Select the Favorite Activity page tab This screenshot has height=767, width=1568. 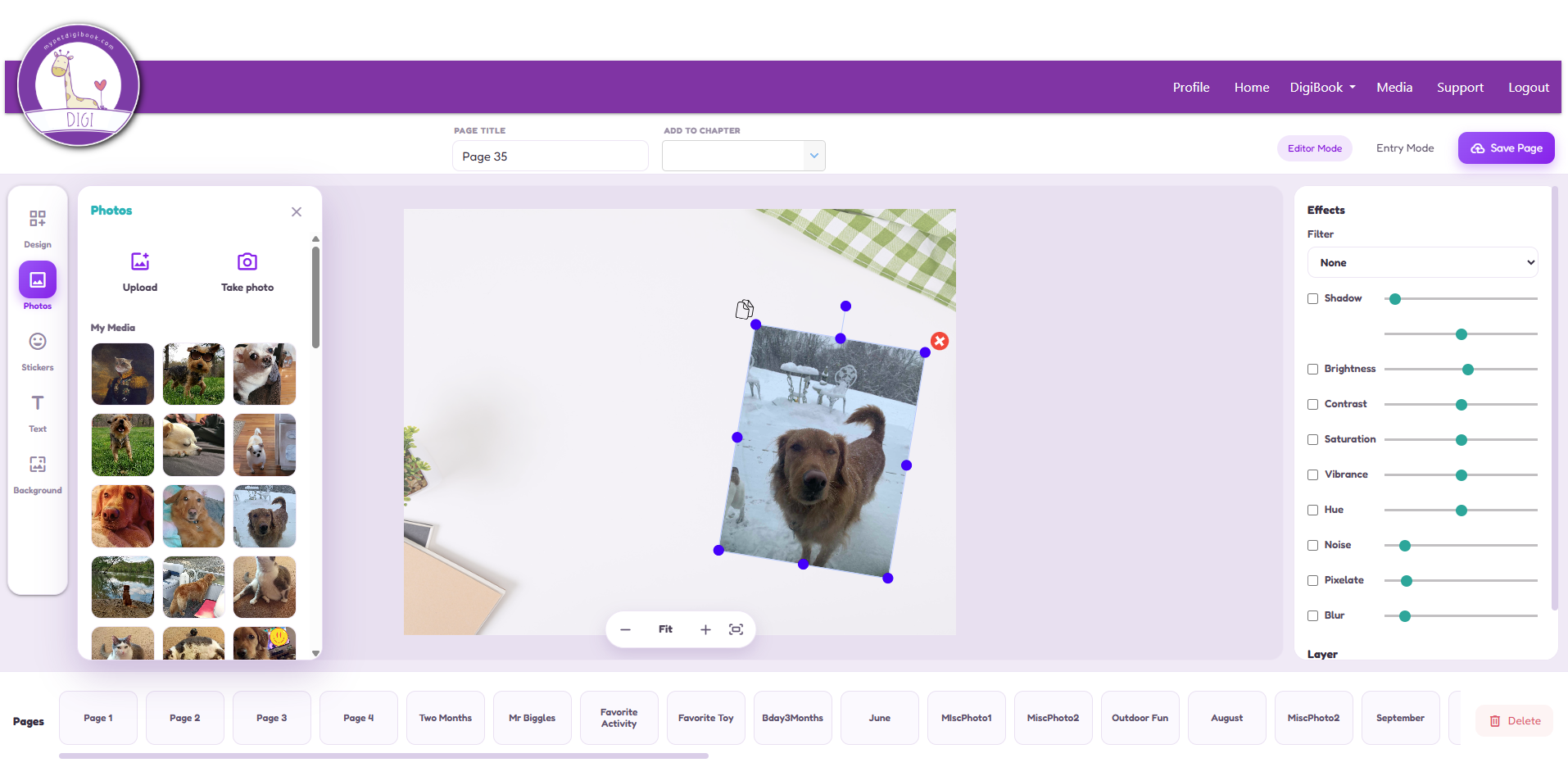click(x=619, y=718)
